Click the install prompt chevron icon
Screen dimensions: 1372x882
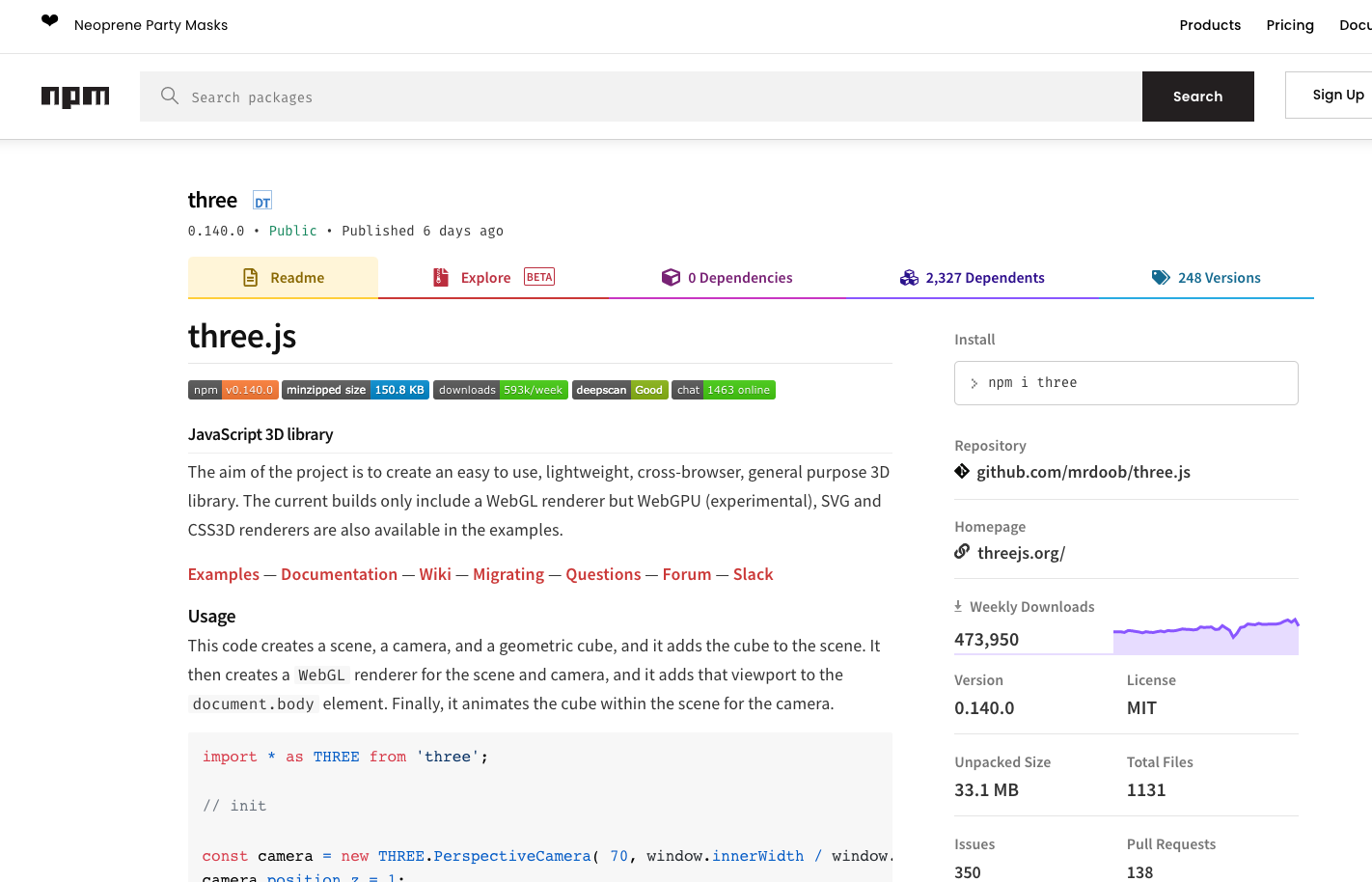click(x=974, y=383)
